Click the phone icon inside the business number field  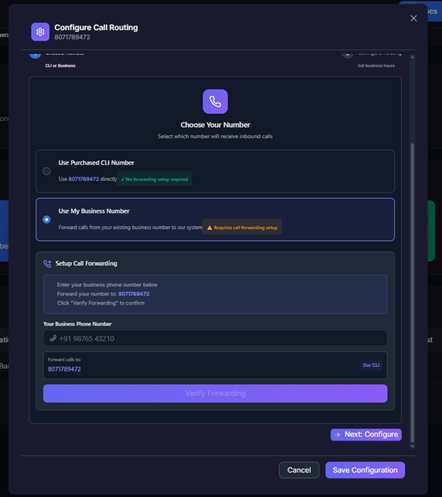53,338
